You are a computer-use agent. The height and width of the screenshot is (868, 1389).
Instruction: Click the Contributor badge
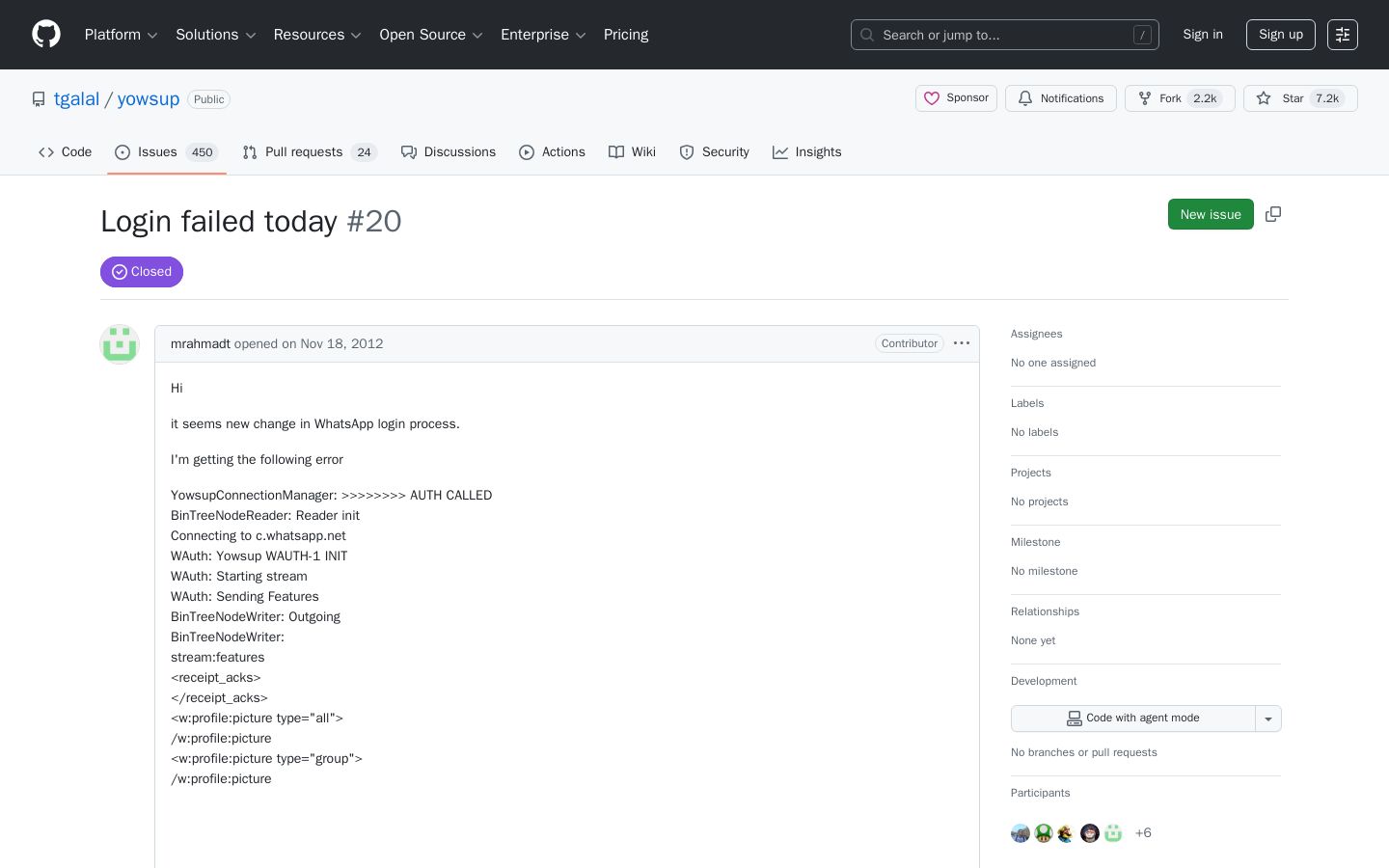click(909, 343)
